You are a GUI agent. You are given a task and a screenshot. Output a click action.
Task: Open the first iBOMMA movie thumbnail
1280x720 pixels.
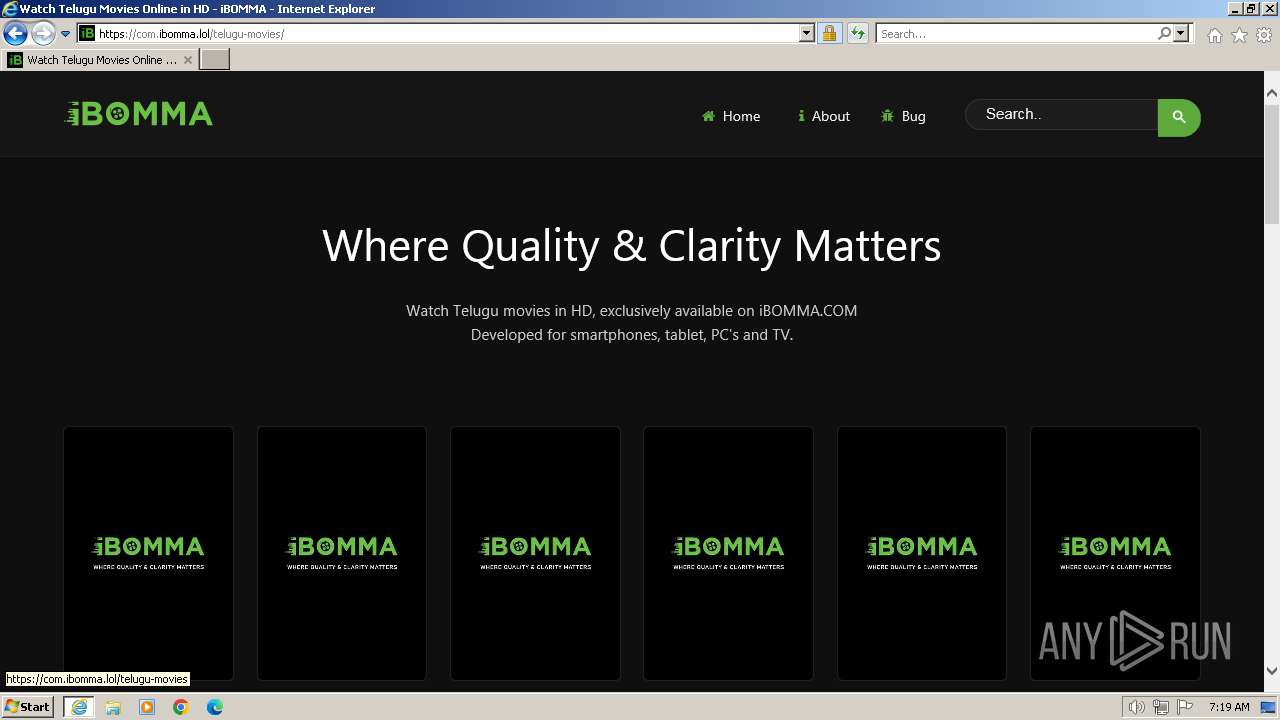pyautogui.click(x=148, y=553)
